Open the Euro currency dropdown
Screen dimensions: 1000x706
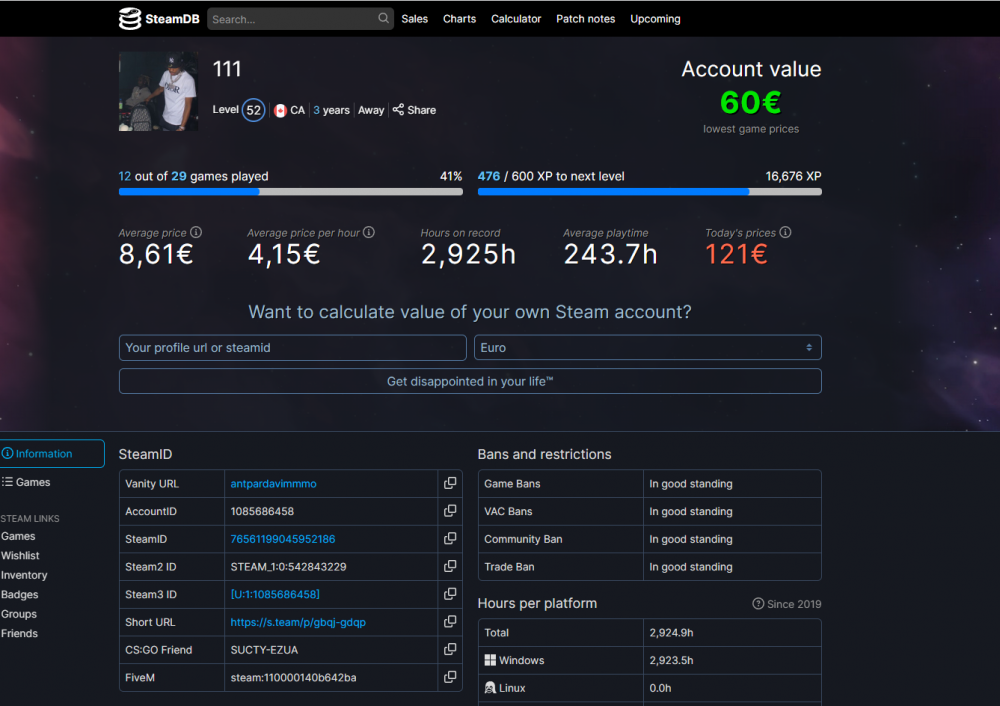pos(647,348)
